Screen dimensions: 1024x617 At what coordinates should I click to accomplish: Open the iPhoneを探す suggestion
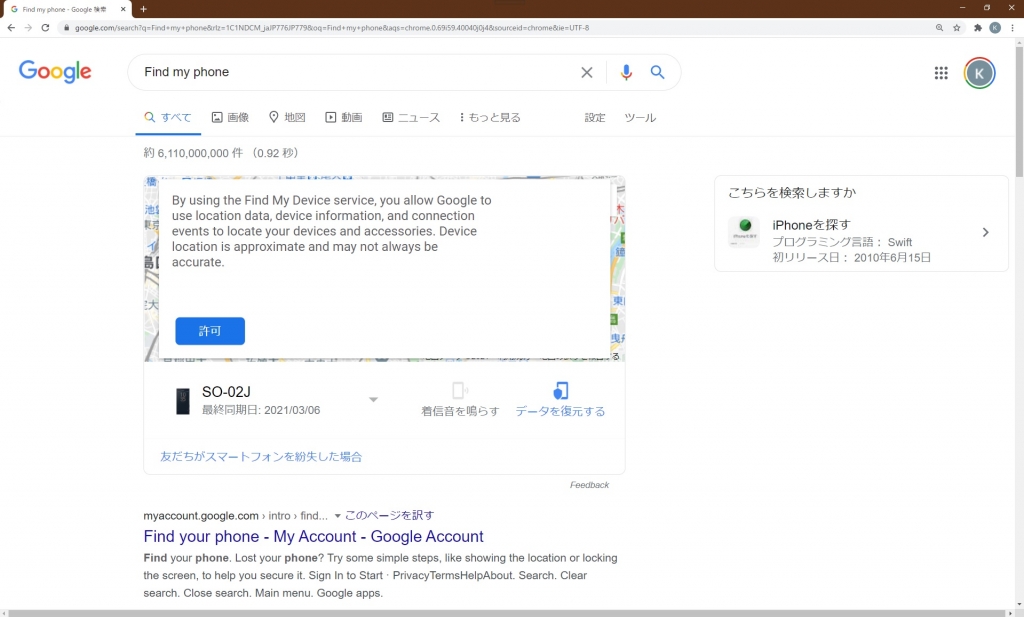click(861, 240)
